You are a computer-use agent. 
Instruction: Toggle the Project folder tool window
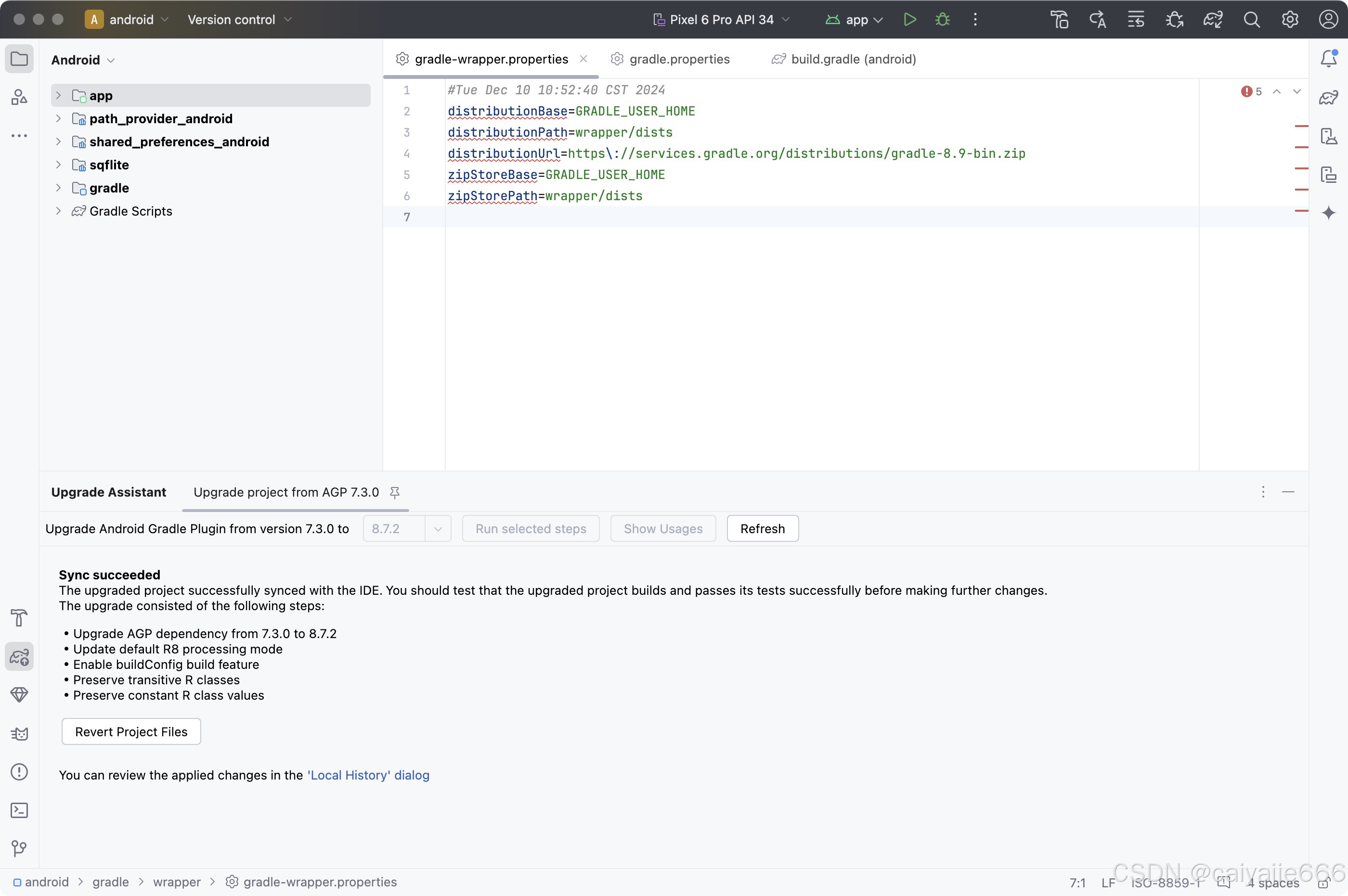point(19,58)
